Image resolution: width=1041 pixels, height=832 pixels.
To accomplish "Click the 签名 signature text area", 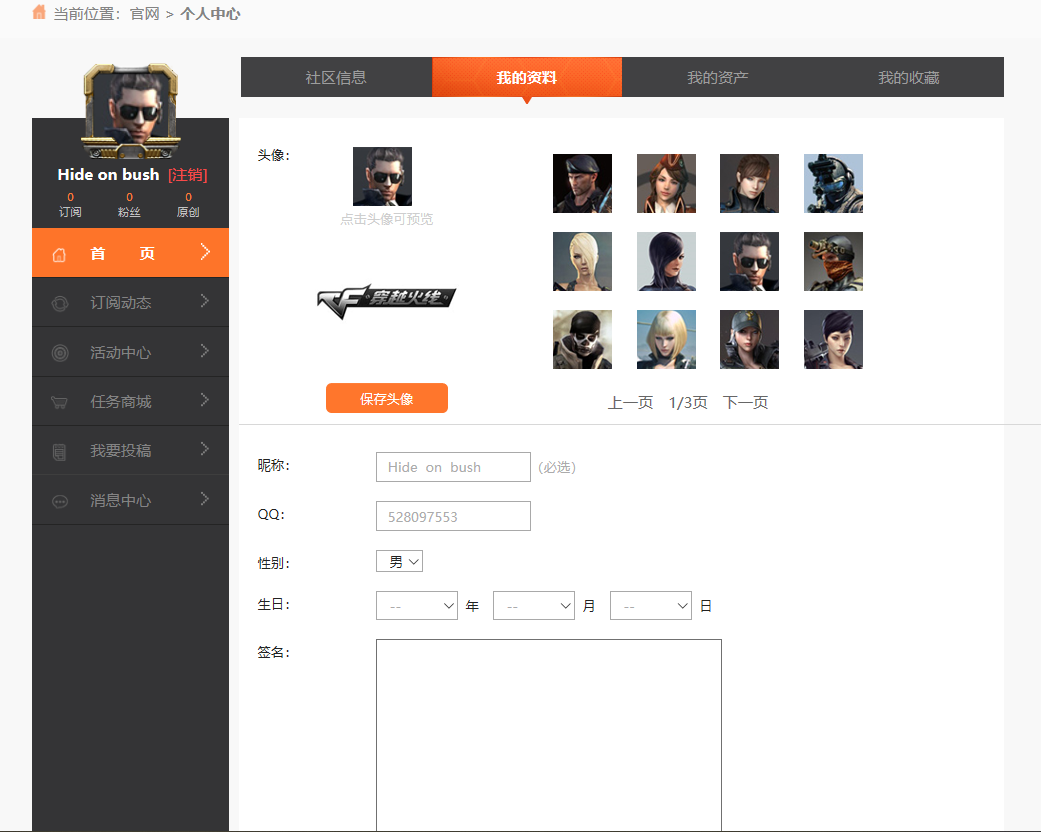I will pos(549,734).
